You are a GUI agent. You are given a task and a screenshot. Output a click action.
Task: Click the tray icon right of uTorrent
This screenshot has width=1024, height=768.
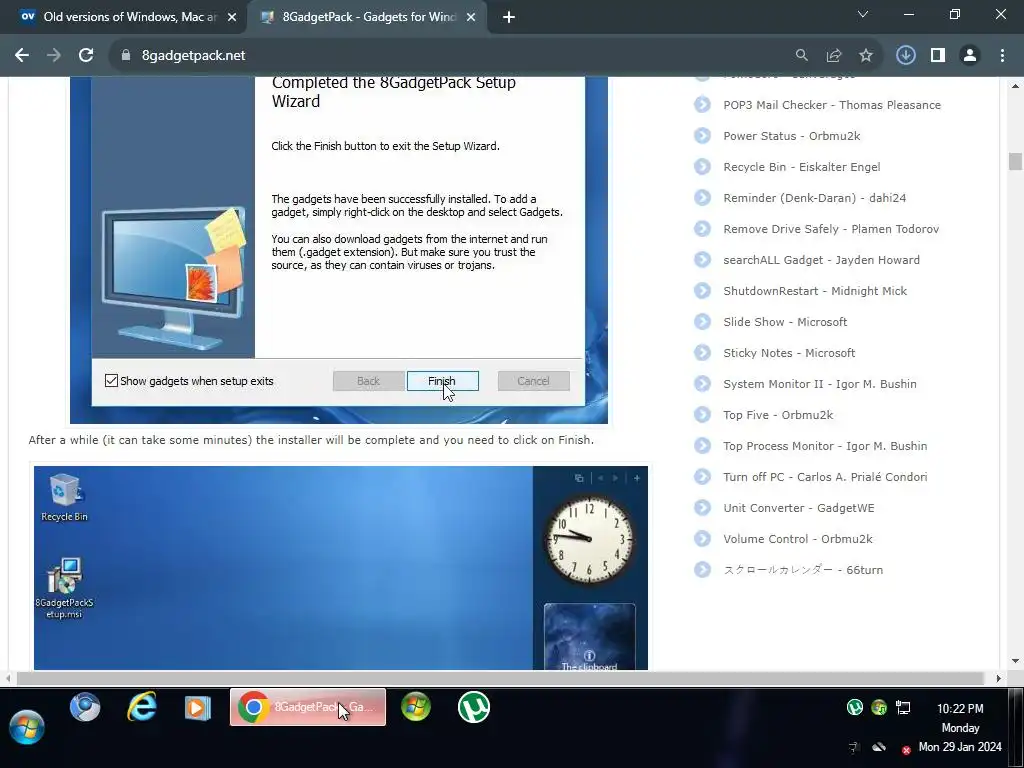tap(879, 707)
